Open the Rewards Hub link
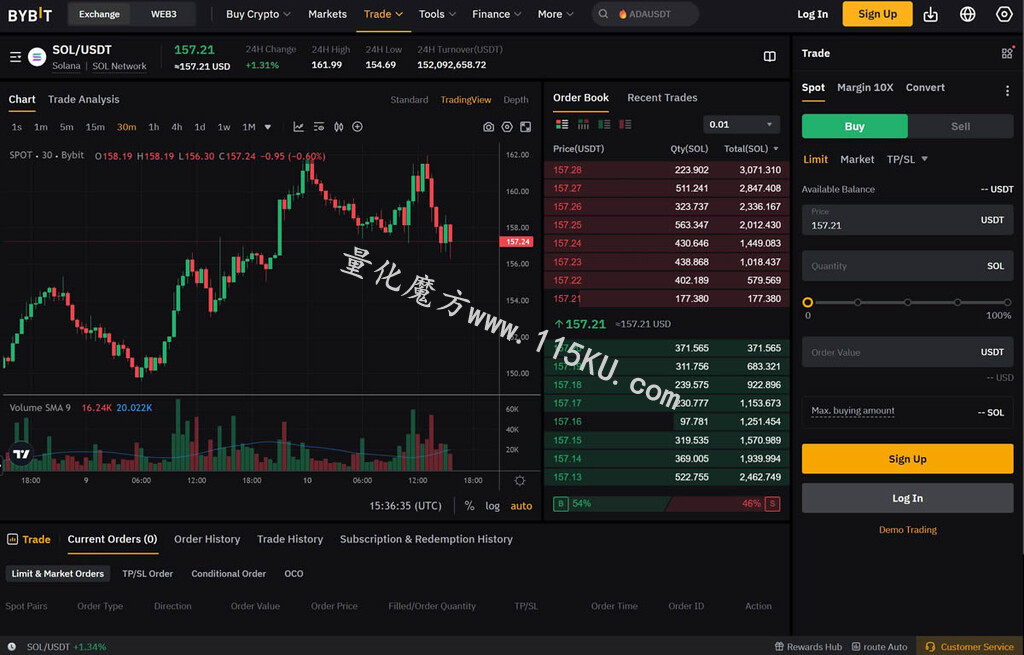This screenshot has height=655, width=1024. click(x=808, y=647)
